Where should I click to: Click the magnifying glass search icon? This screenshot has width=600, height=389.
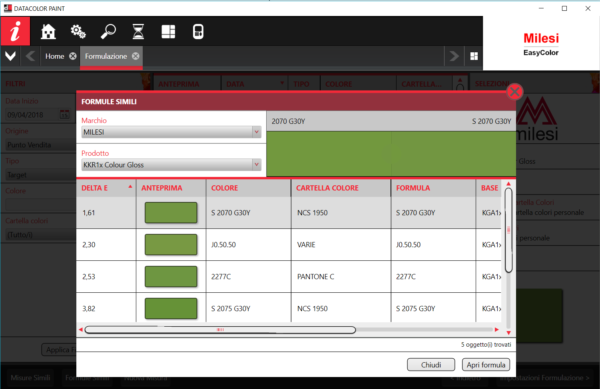108,31
